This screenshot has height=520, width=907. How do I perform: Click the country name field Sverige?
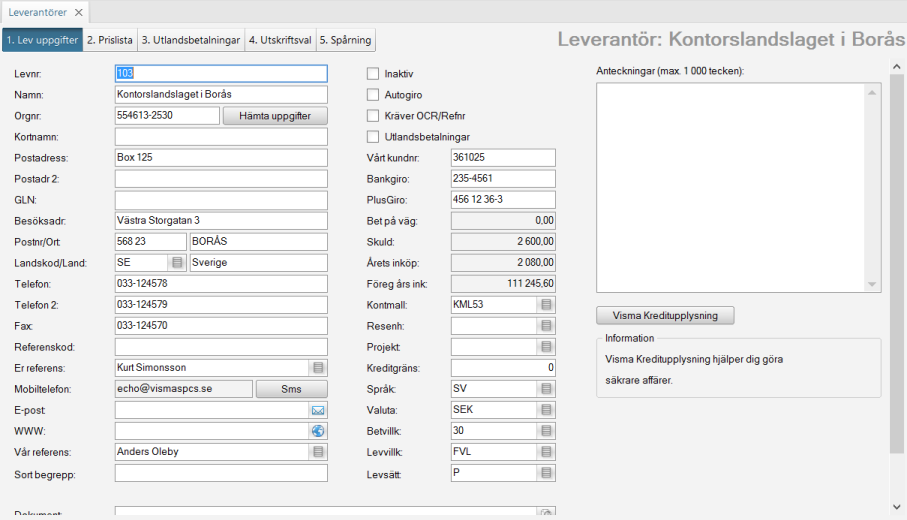tap(259, 263)
